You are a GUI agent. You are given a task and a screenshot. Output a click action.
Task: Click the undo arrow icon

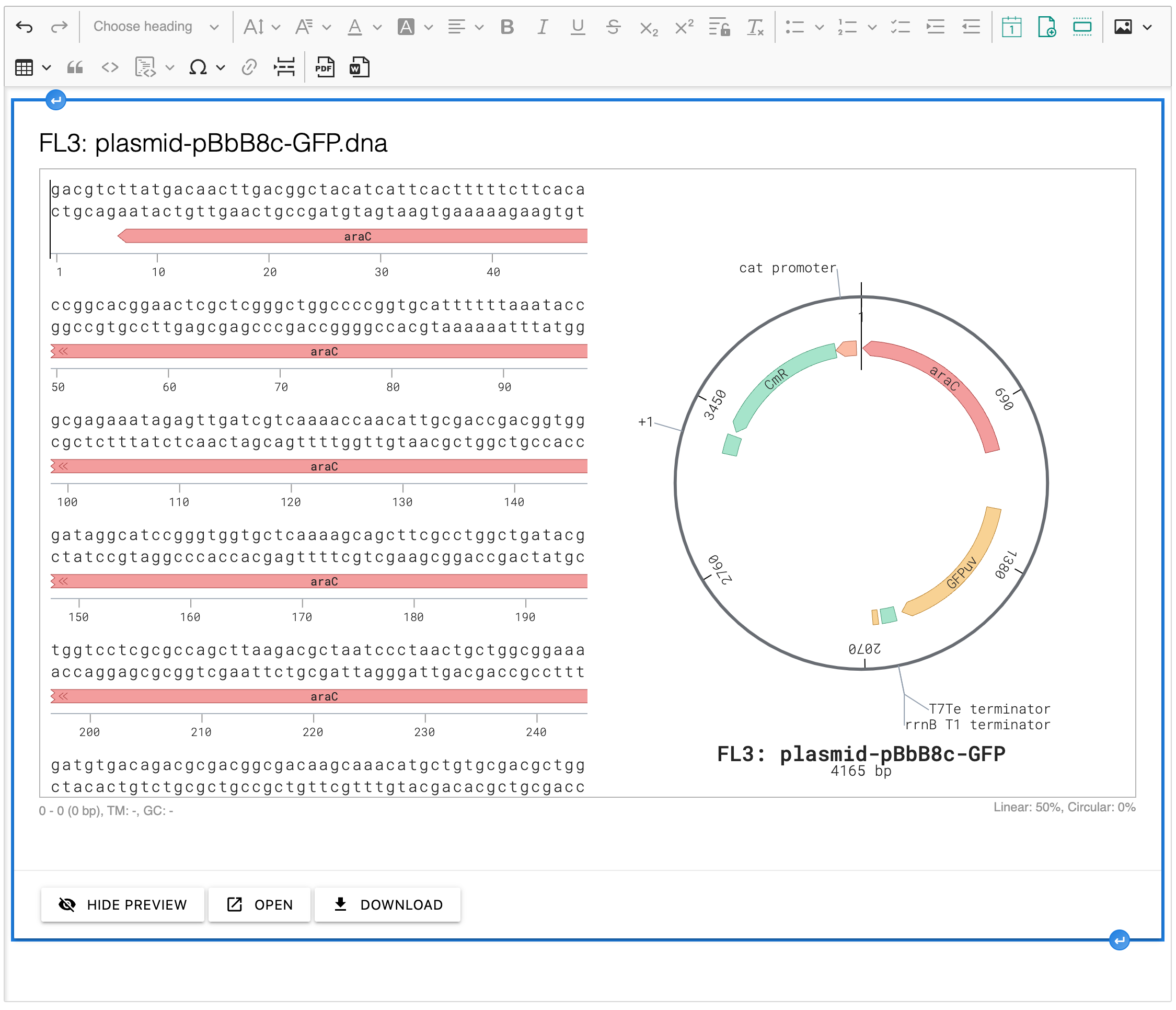pos(25,27)
